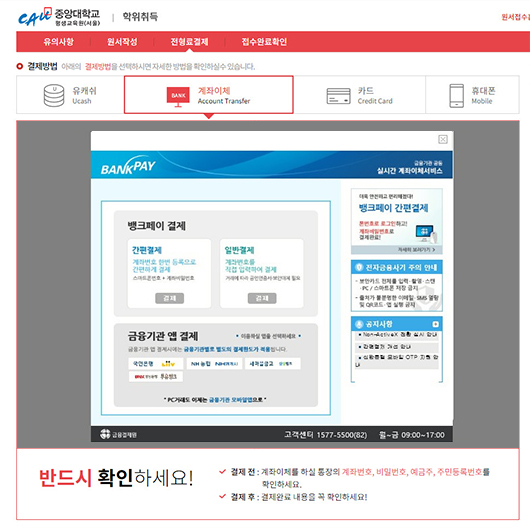Click the BANKPAY logo in banner

[128, 165]
